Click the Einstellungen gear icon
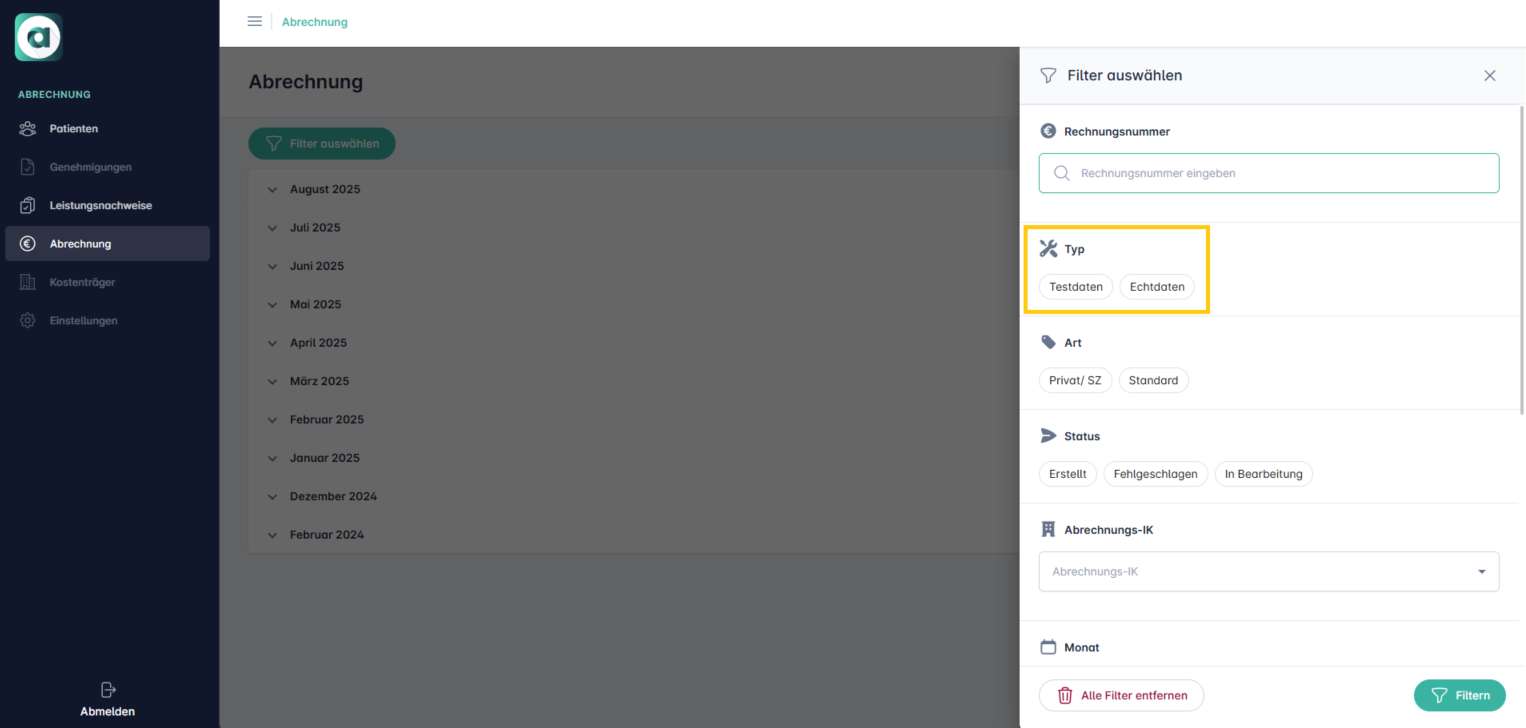This screenshot has width=1526, height=728. click(28, 321)
